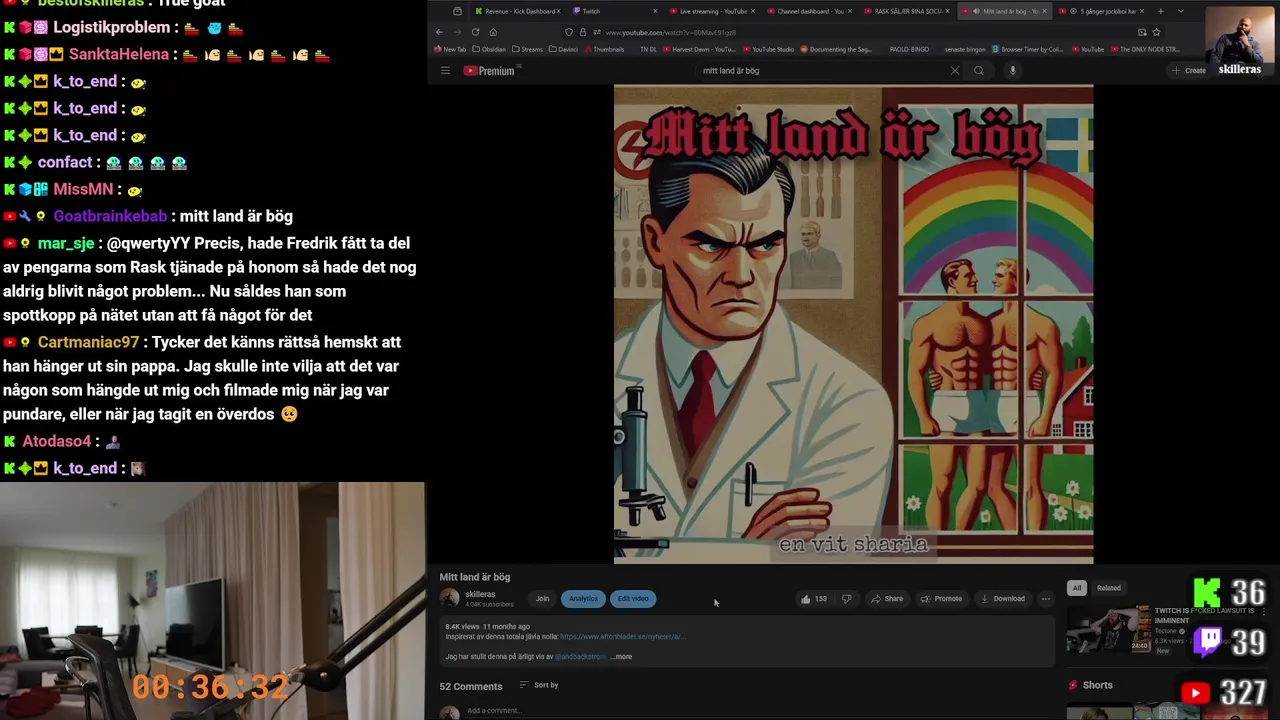The width and height of the screenshot is (1280, 720).
Task: Open the Thumbnails bookmark
Action: pyautogui.click(x=603, y=49)
